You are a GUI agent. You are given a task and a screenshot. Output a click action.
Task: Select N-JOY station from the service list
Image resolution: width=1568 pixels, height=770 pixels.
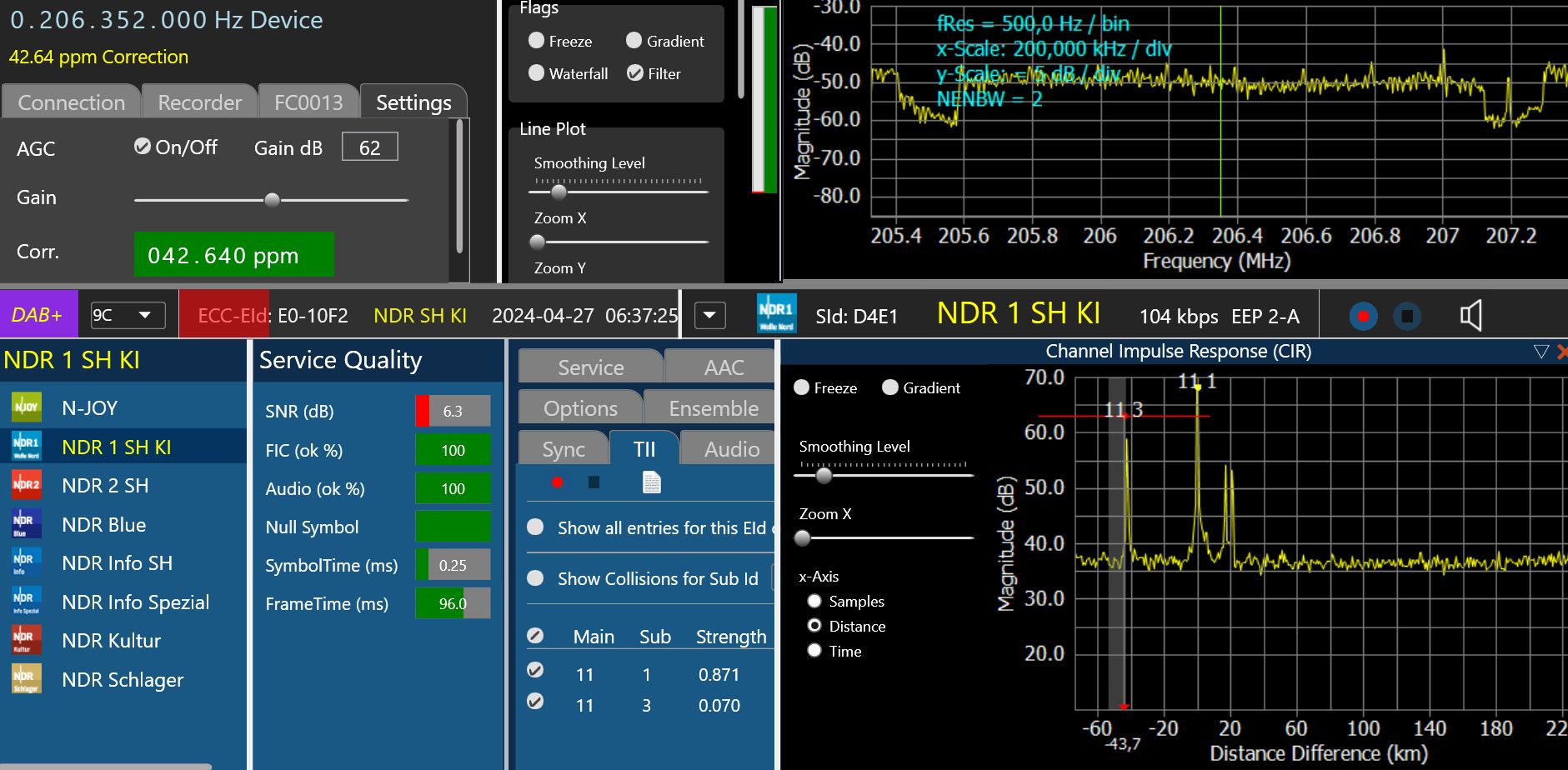[x=89, y=408]
